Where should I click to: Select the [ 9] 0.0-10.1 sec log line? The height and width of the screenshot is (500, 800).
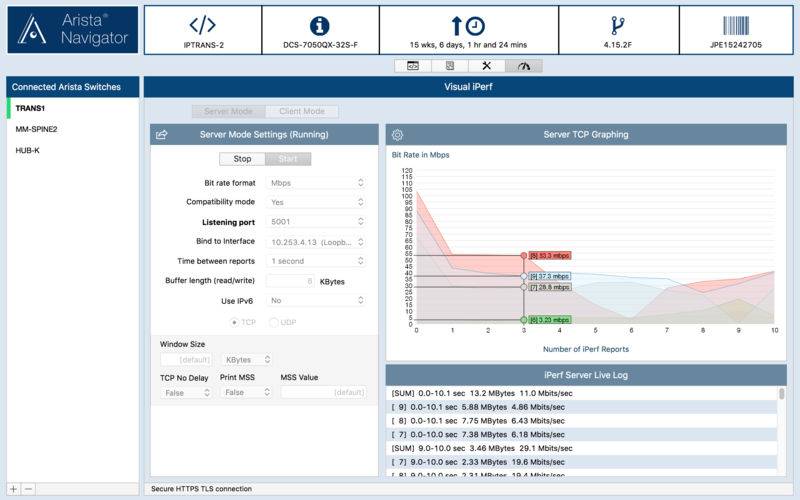(582, 407)
